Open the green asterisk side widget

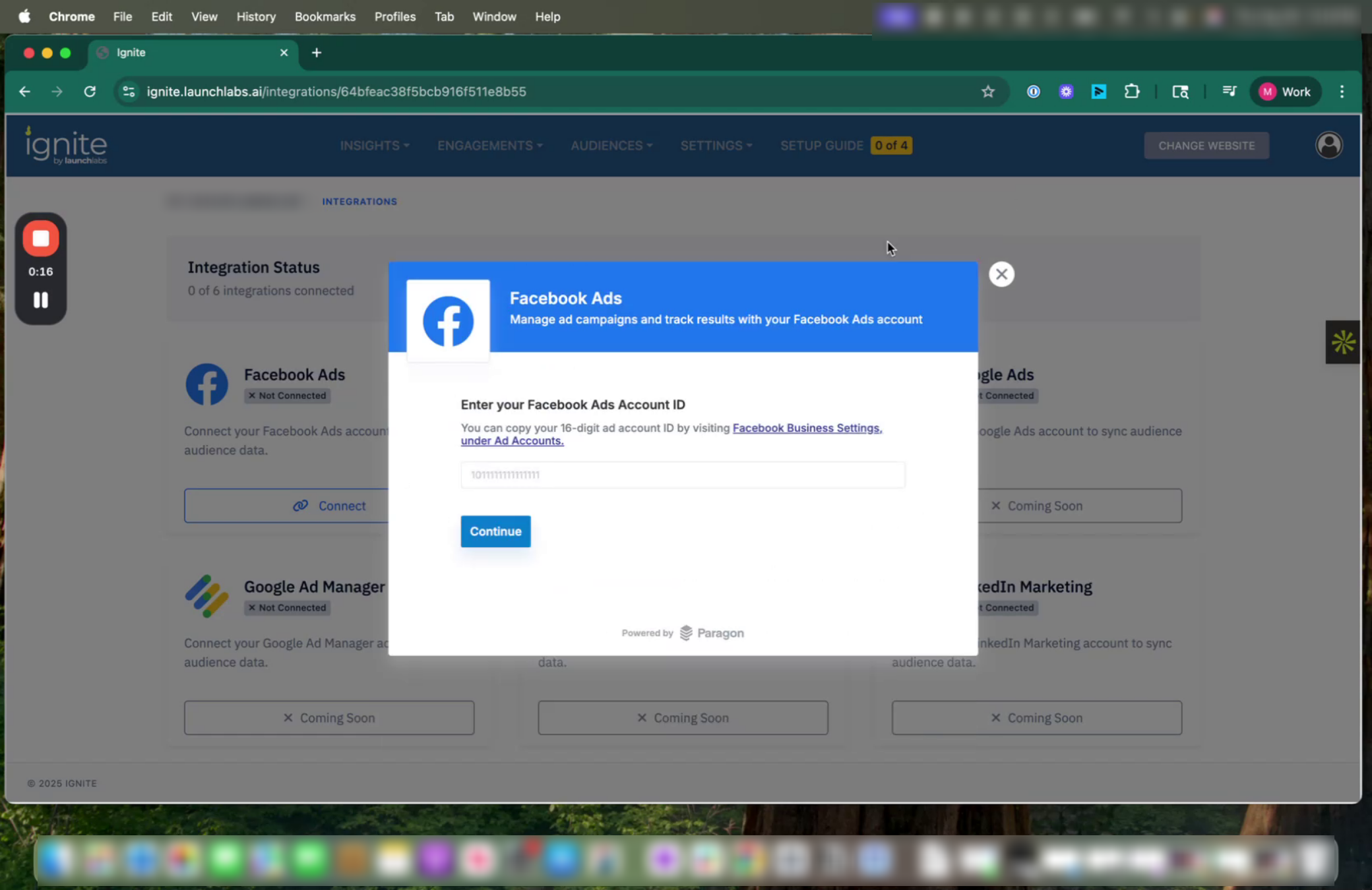pos(1342,342)
